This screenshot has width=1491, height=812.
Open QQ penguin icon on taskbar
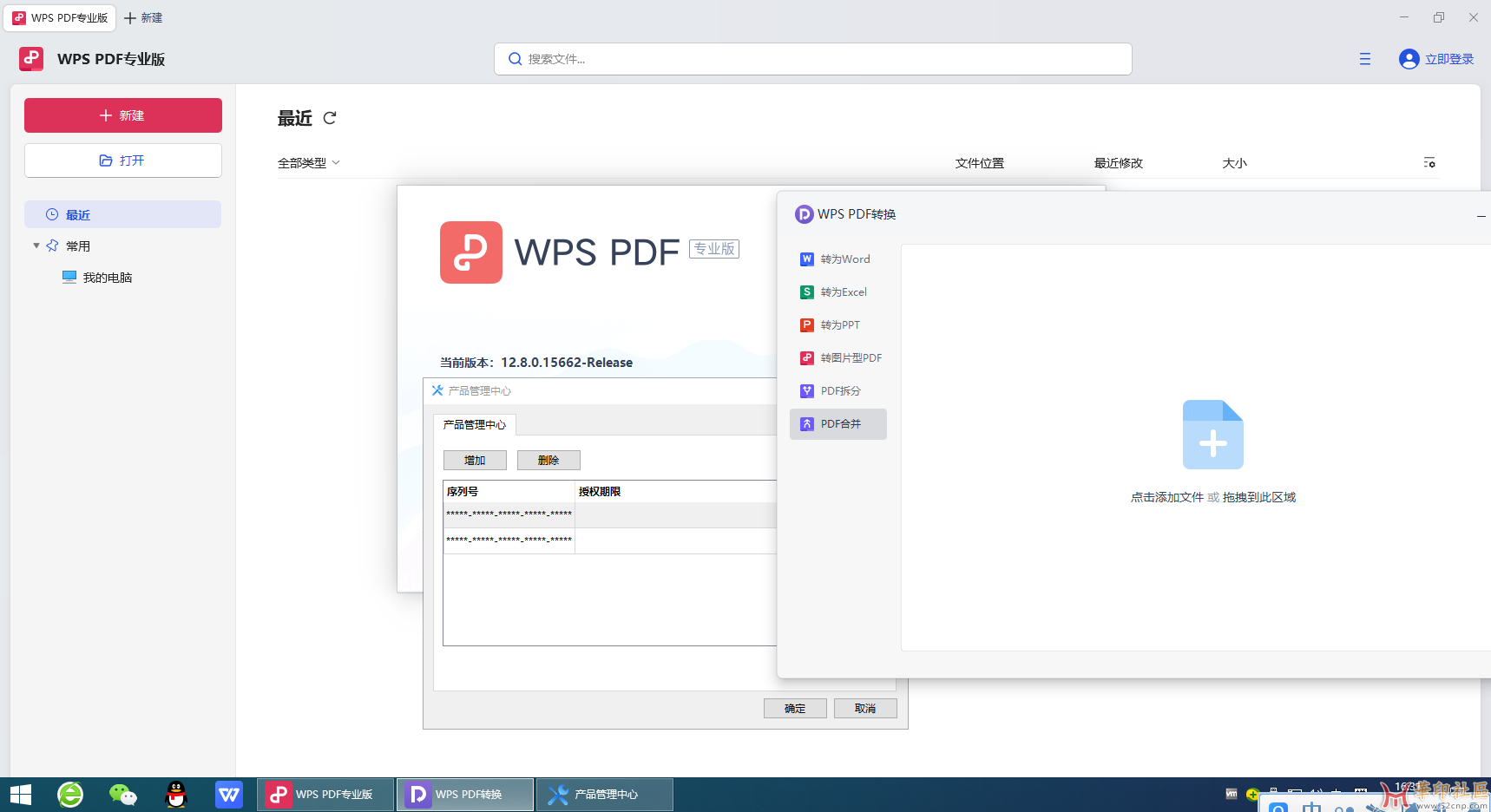tap(176, 795)
